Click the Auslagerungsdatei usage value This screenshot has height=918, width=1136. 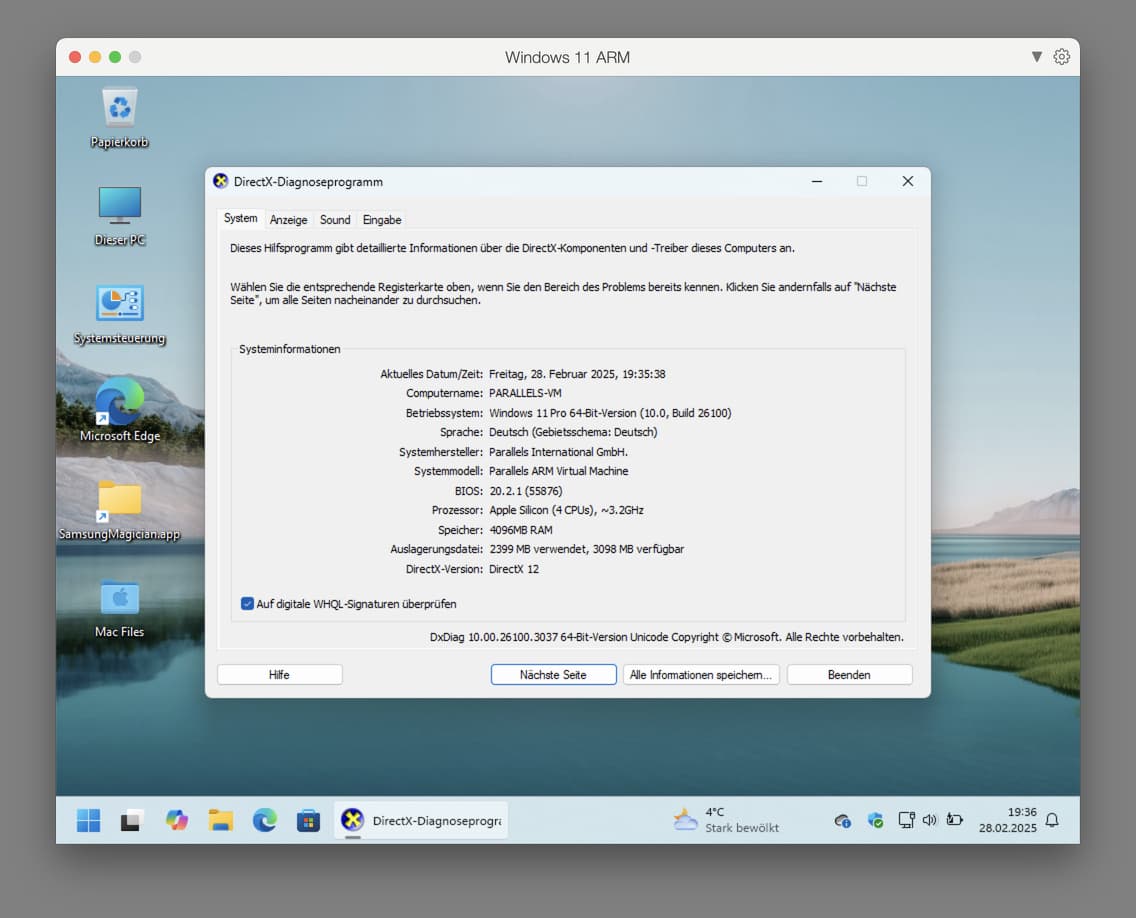[587, 549]
